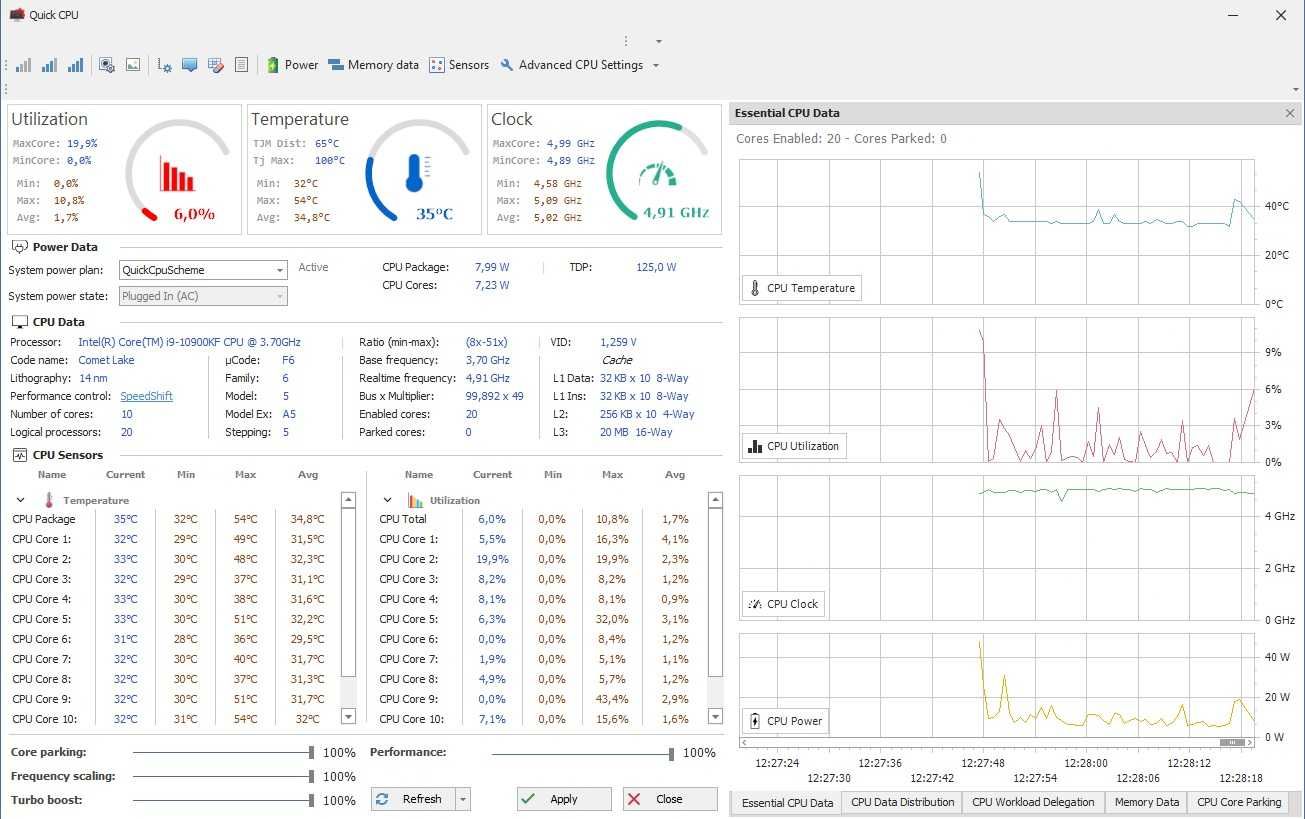
Task: Open the right panel options arrow
Action: [x=1296, y=89]
